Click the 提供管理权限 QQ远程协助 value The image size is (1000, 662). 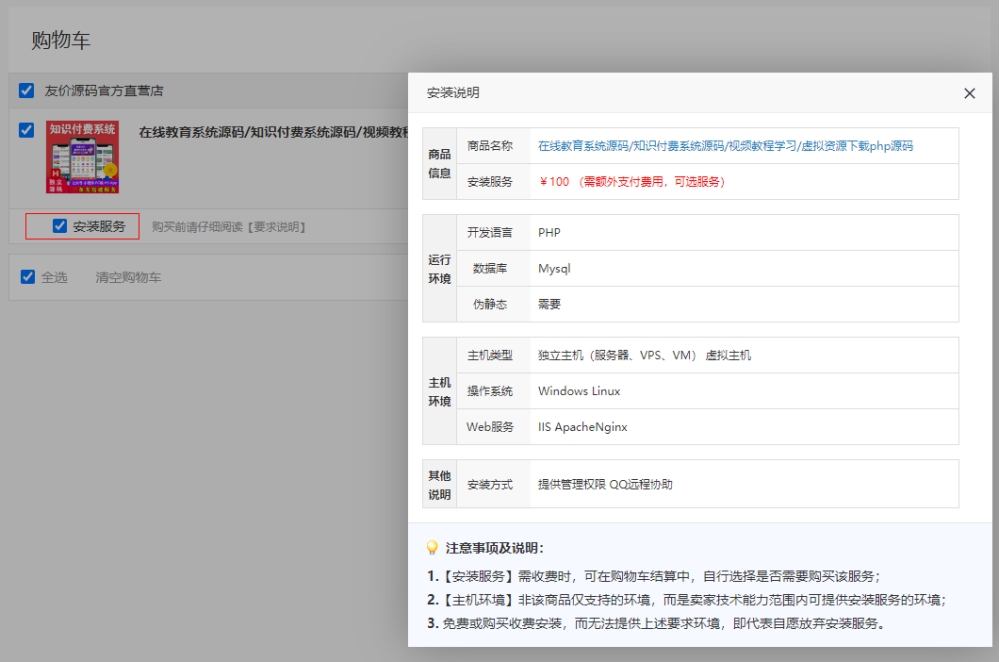tap(605, 484)
